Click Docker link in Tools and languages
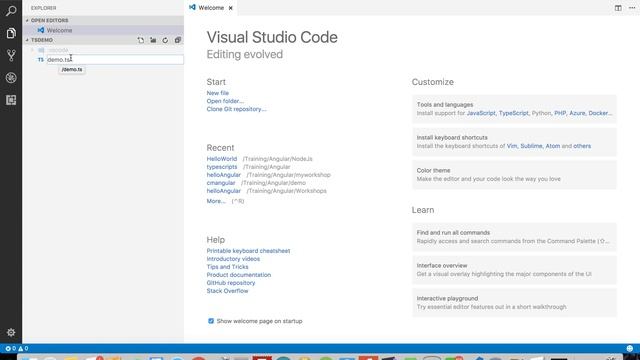This screenshot has height=360, width=640. (x=599, y=113)
